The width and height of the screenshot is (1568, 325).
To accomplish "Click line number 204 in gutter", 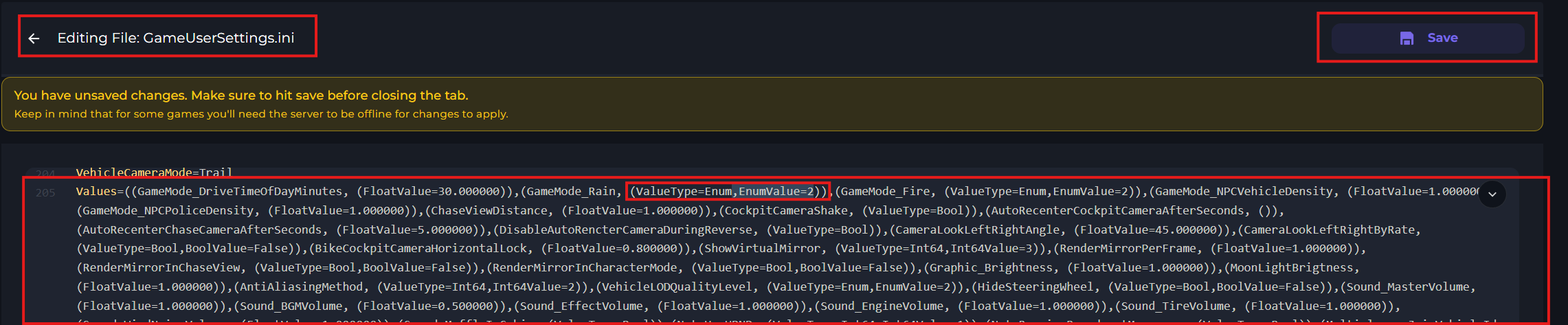I will click(45, 173).
